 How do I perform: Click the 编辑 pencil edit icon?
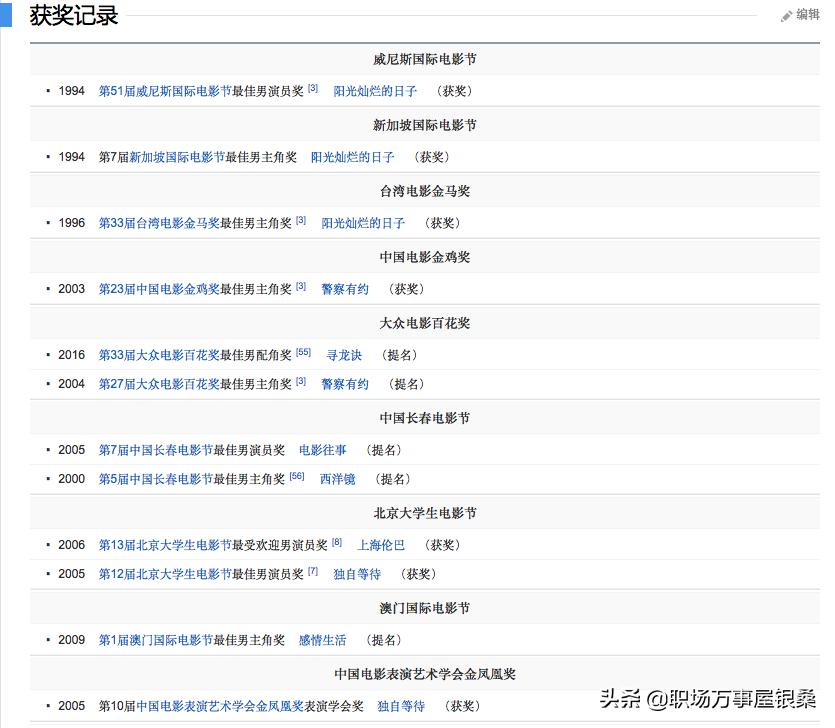pos(787,16)
